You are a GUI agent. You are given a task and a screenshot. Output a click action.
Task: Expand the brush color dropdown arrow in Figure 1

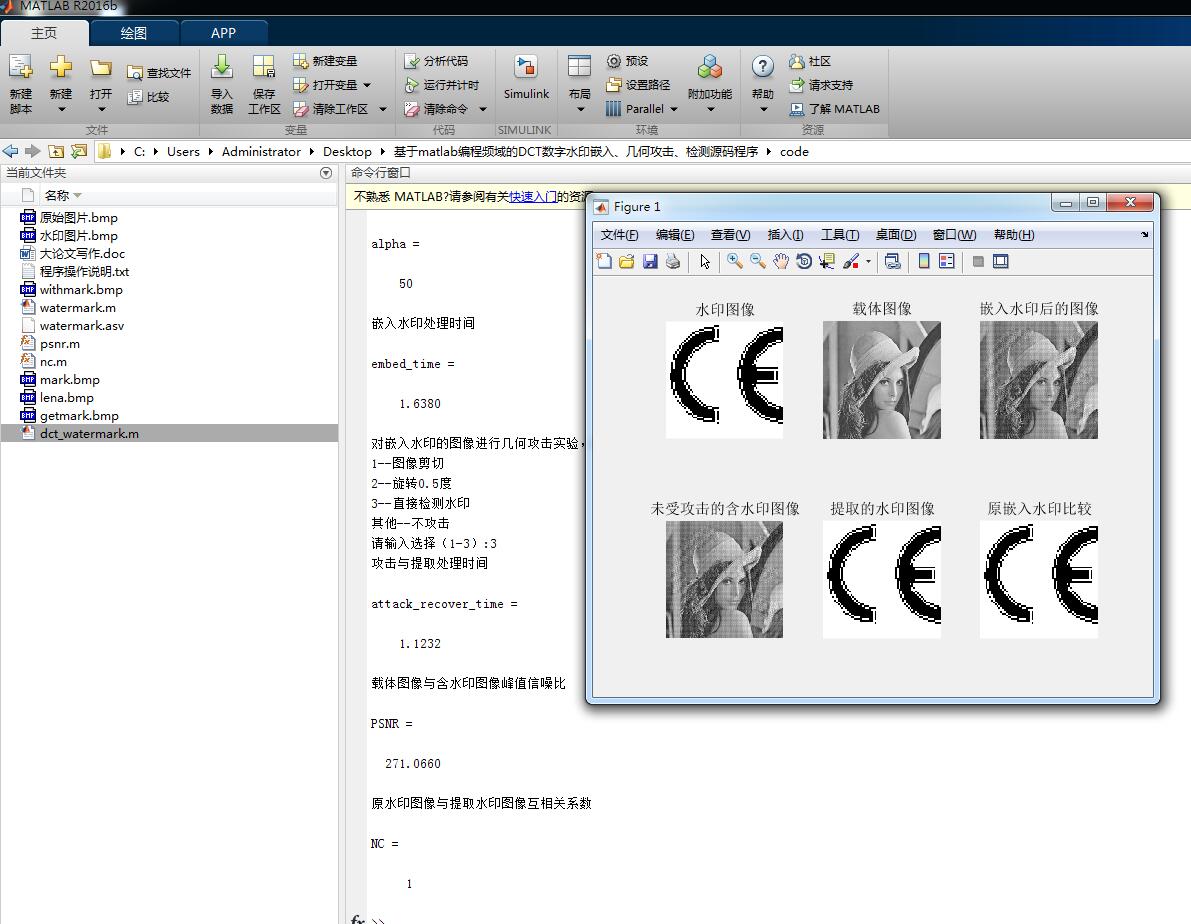[x=868, y=261]
